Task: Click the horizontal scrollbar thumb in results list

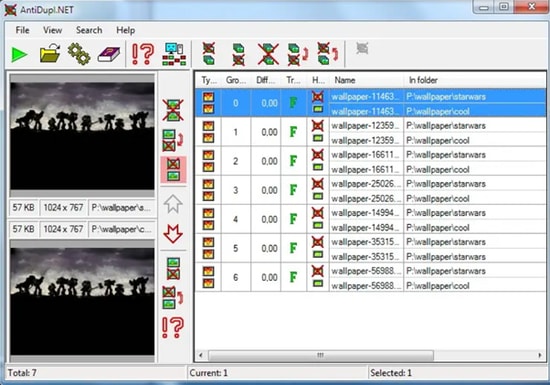Action: (x=321, y=356)
